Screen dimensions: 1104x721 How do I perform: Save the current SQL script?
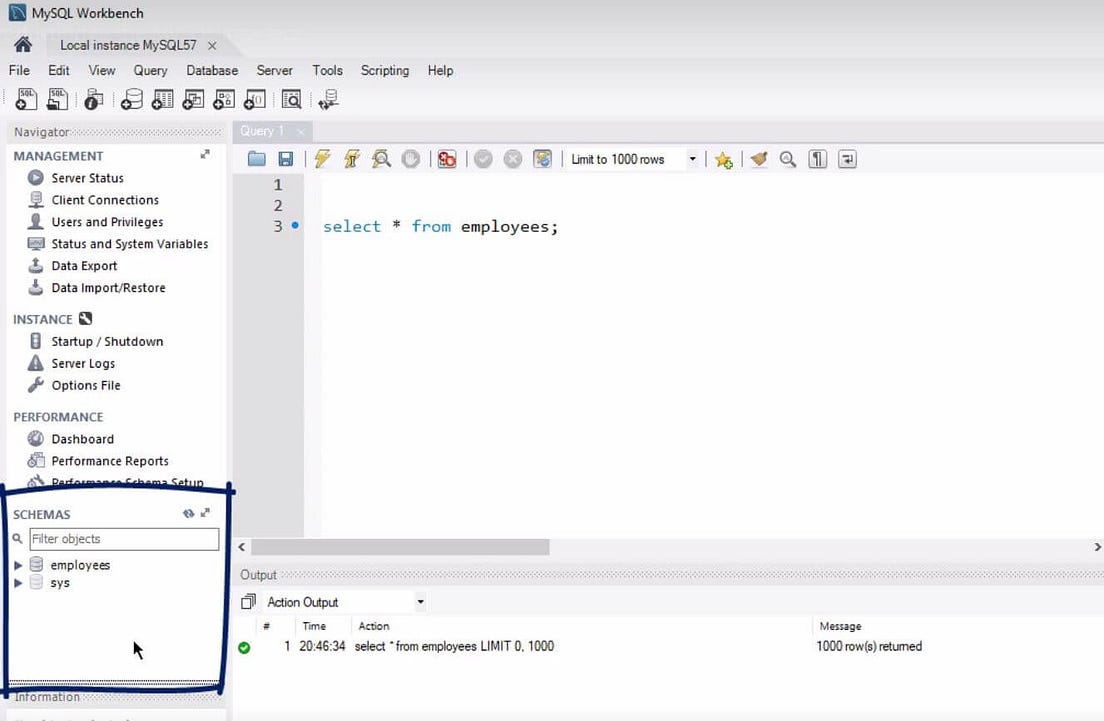click(x=285, y=158)
